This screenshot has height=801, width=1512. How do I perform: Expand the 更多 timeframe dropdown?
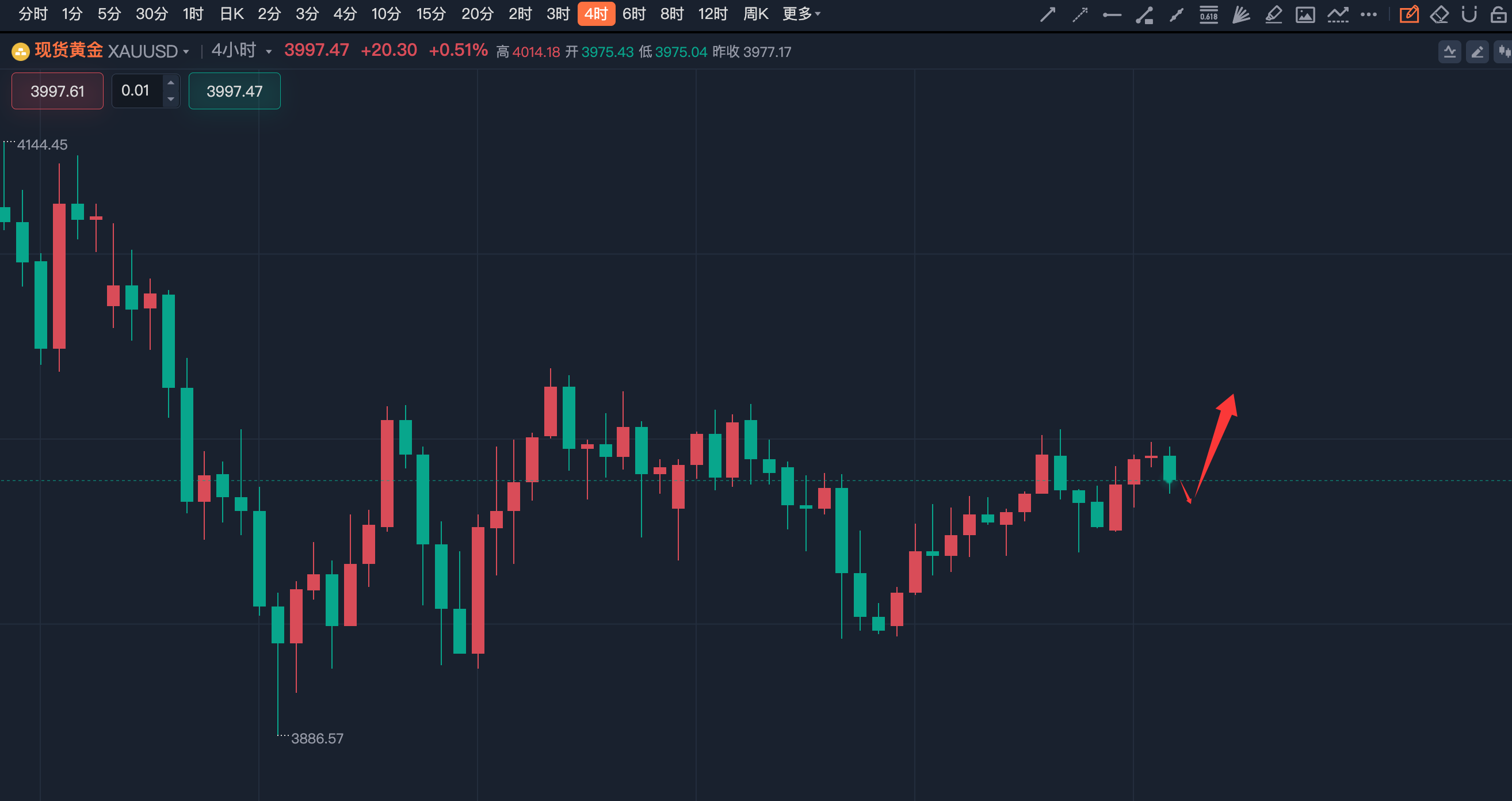[x=801, y=13]
